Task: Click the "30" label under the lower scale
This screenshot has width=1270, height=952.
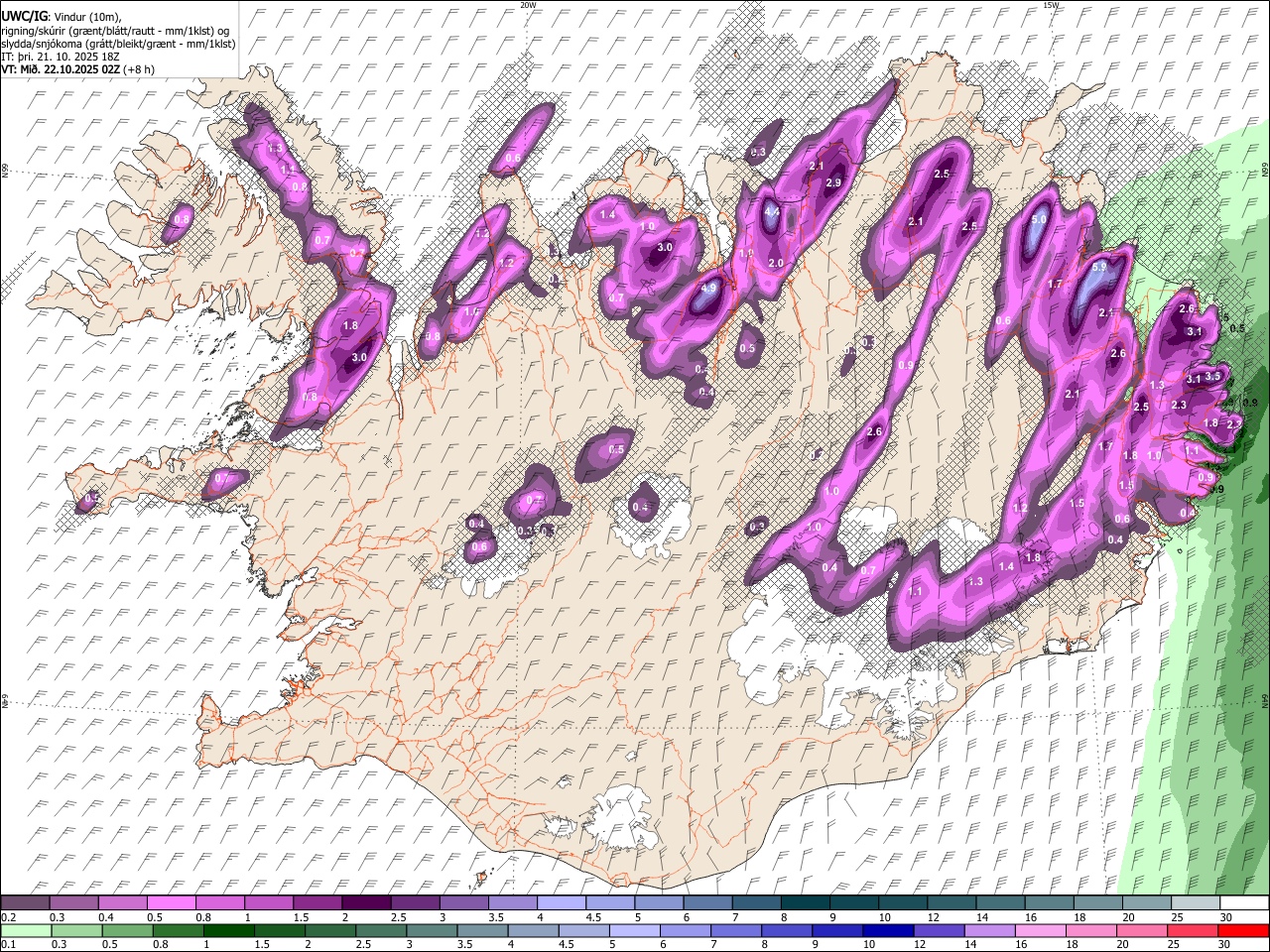Action: 1225,944
